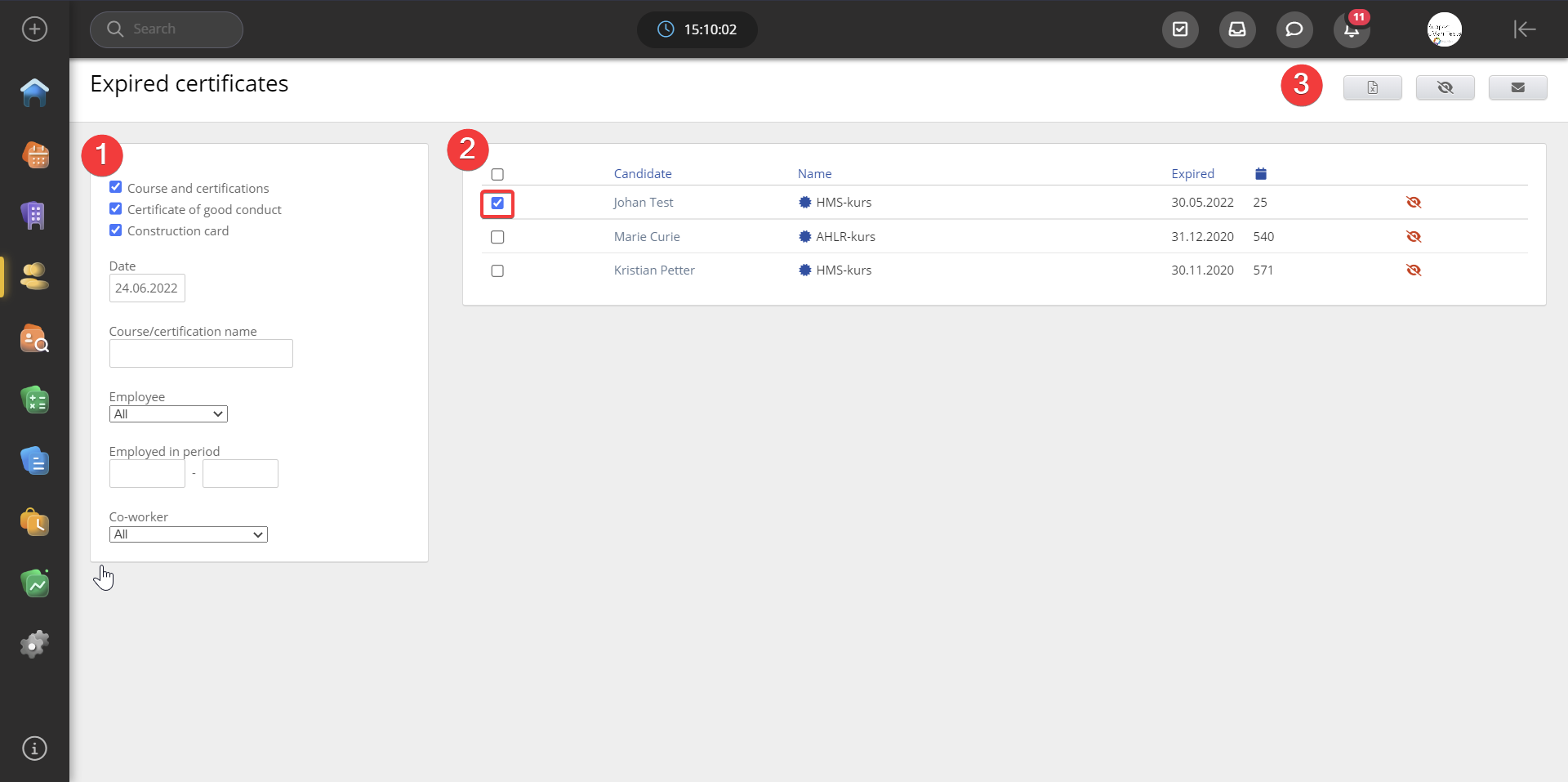Viewport: 1568px width, 782px height.
Task: Sort by the Expired column header
Action: click(1192, 174)
